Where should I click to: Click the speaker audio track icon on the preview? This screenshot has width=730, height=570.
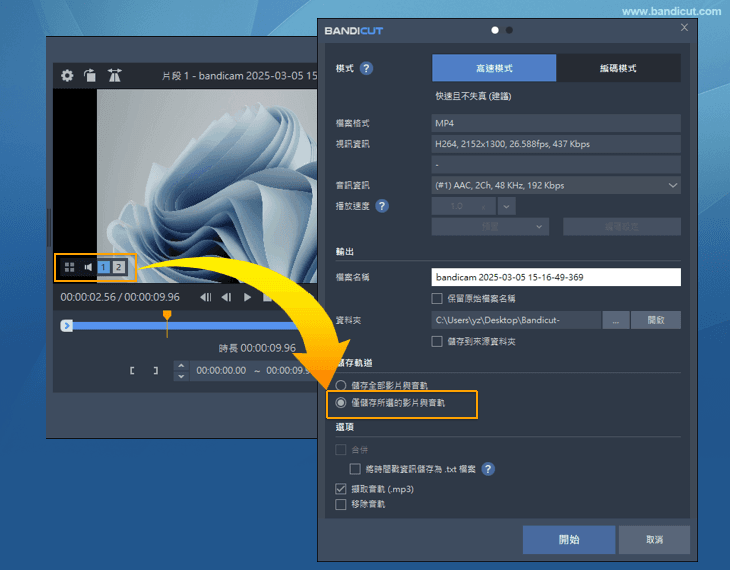[88, 267]
